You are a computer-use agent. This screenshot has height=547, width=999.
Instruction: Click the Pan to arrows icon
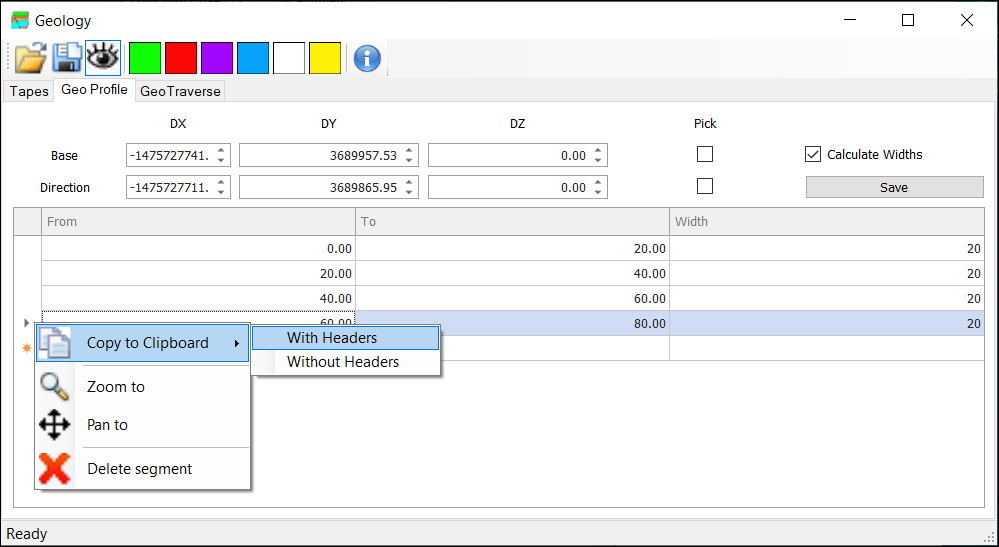tap(54, 425)
